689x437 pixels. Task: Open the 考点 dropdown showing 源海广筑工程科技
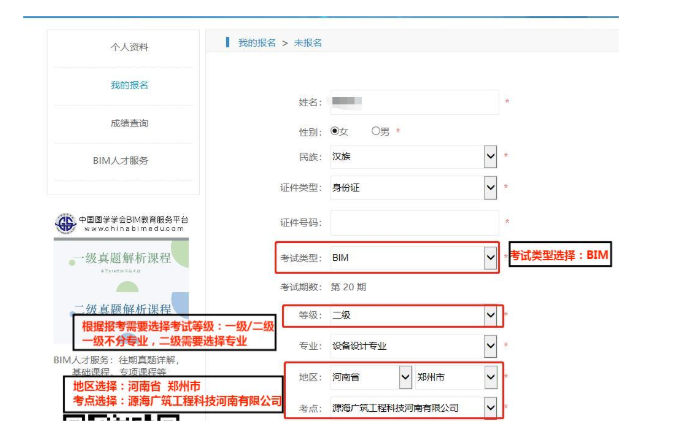pos(413,408)
